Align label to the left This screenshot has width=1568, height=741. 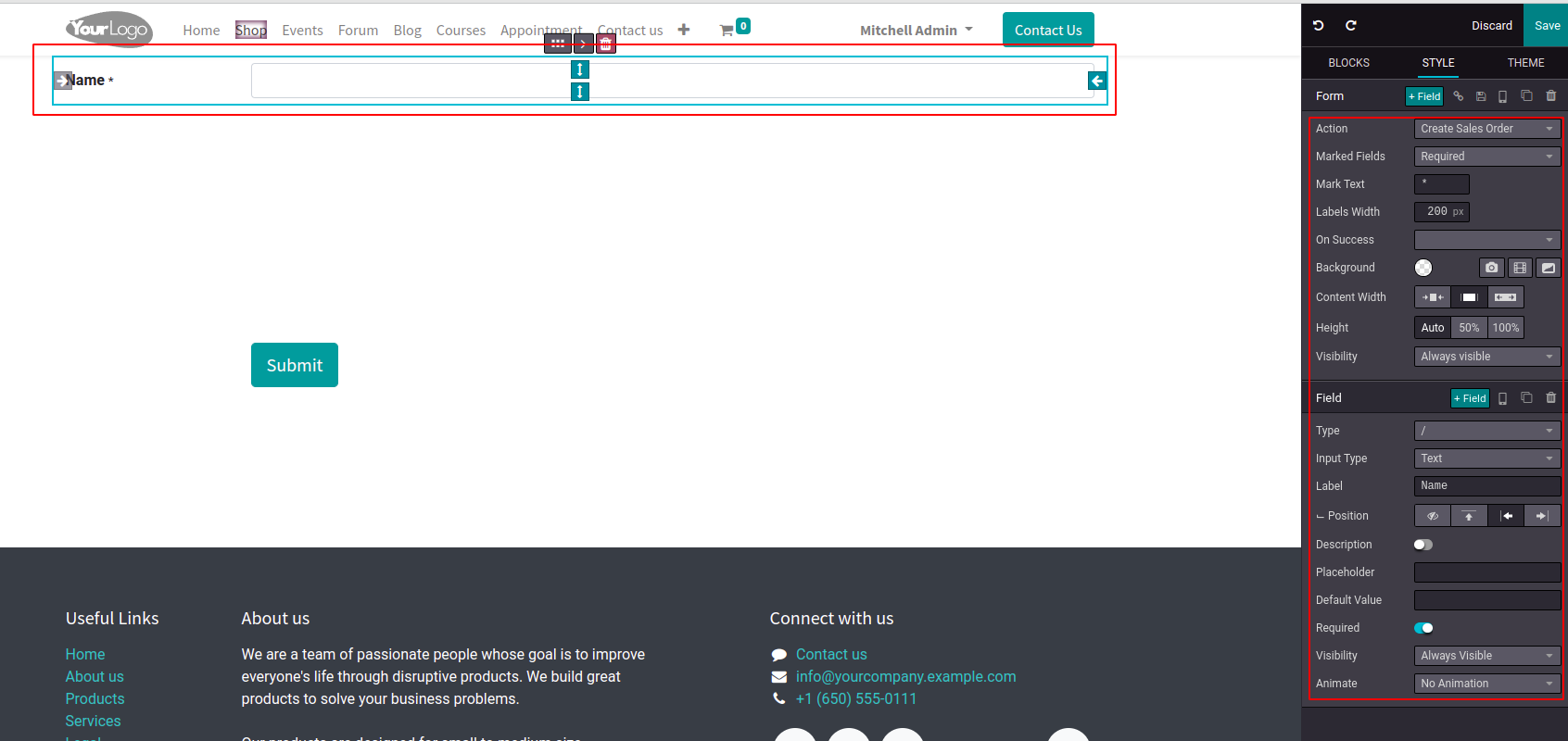click(x=1506, y=516)
